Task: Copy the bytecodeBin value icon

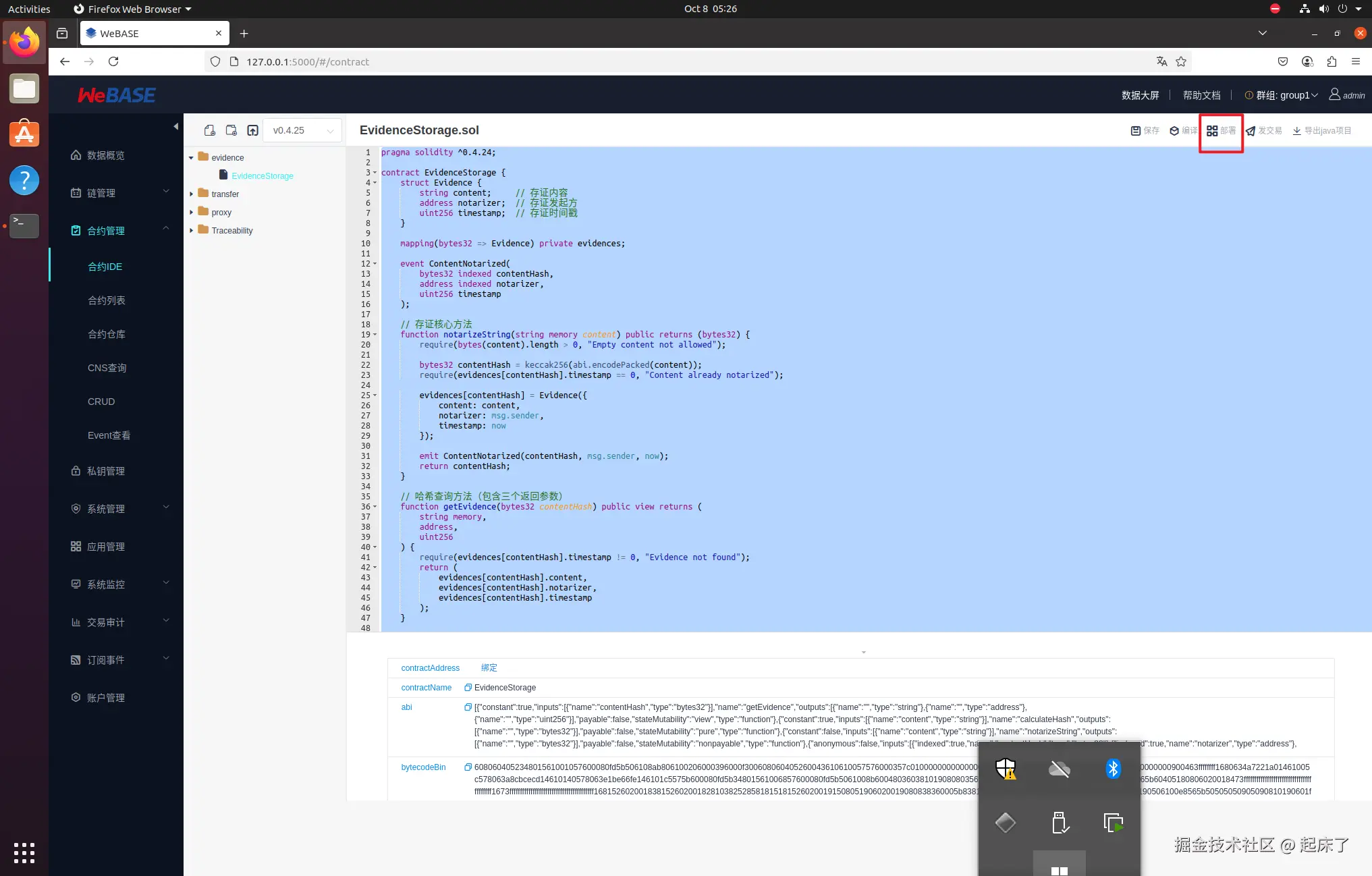Action: [x=468, y=767]
